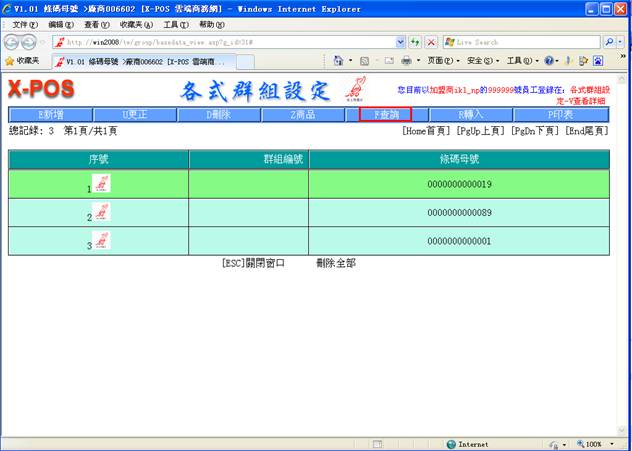Click the row 3 record icon
632x451 pixels.
101,241
